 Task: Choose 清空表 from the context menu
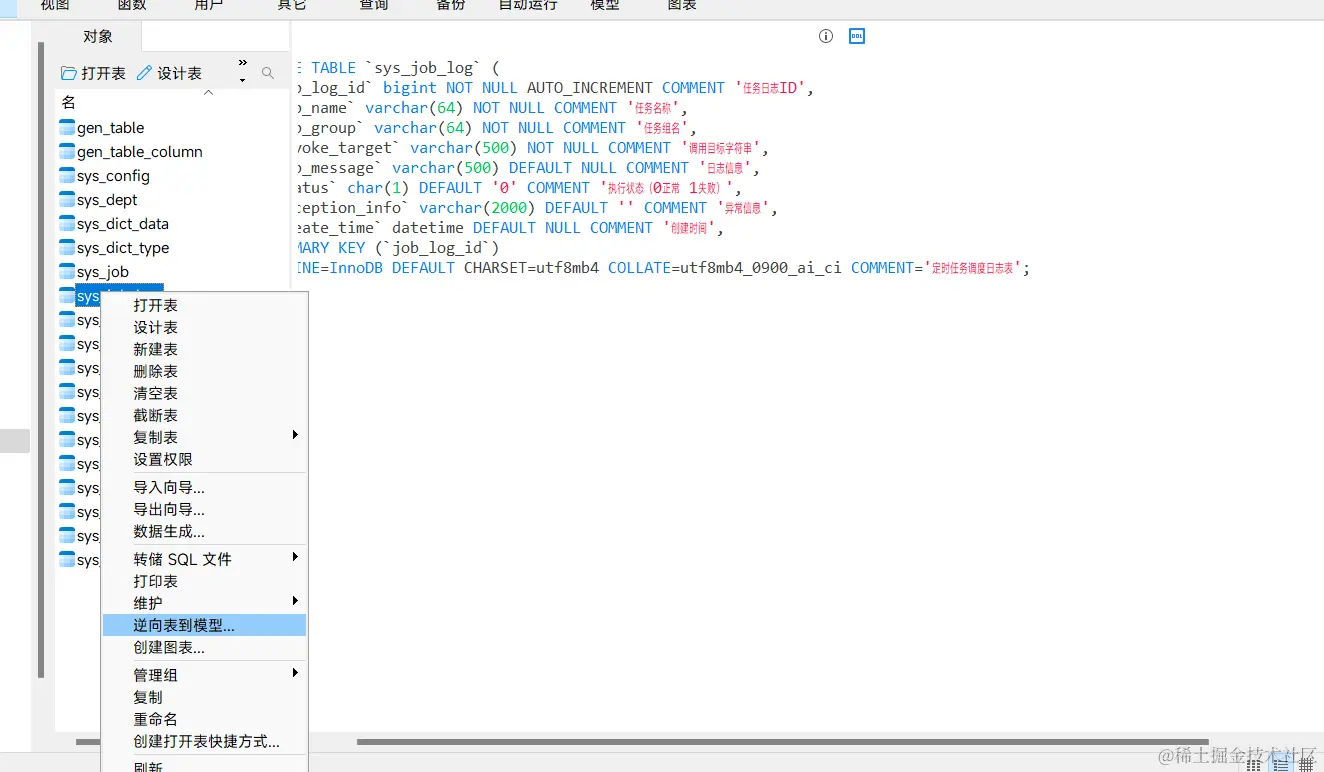click(x=205, y=393)
